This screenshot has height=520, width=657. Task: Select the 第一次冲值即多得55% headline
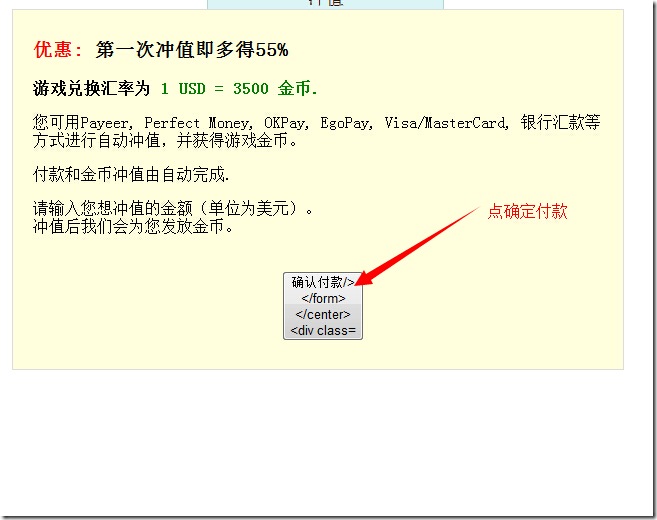click(192, 50)
